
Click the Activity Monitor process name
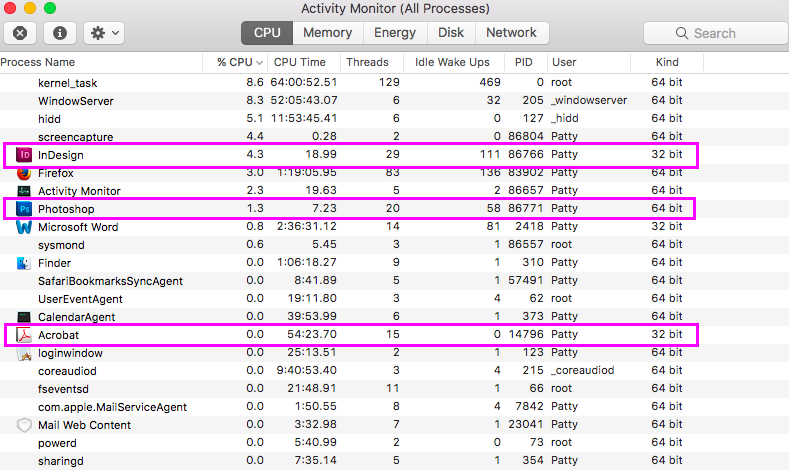(x=80, y=191)
